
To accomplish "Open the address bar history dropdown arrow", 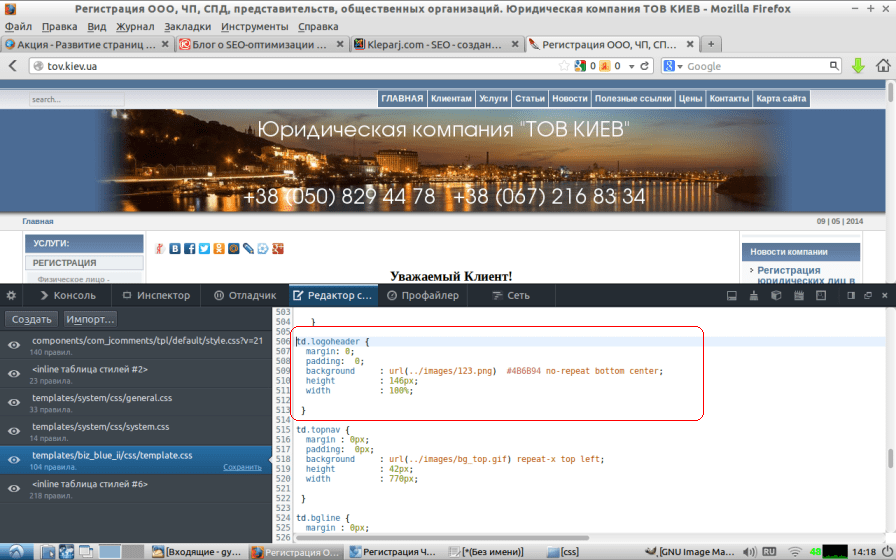I will point(631,66).
